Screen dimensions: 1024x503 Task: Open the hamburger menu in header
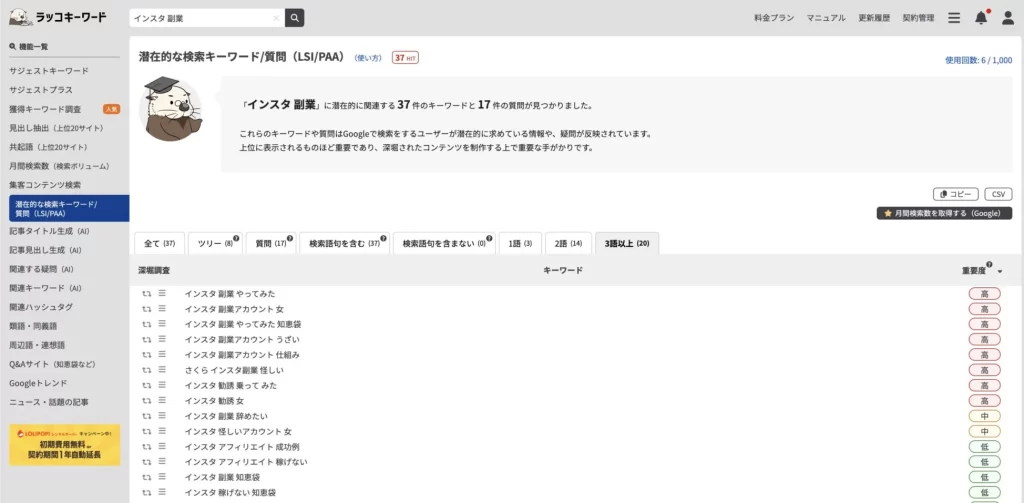pyautogui.click(x=954, y=18)
